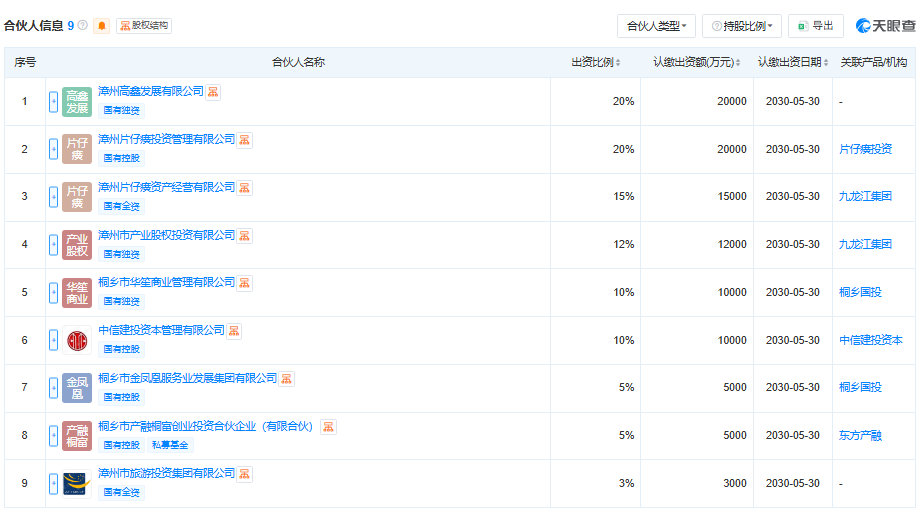This screenshot has width=921, height=527.
Task: Click the 股权结构 button
Action: pyautogui.click(x=144, y=26)
